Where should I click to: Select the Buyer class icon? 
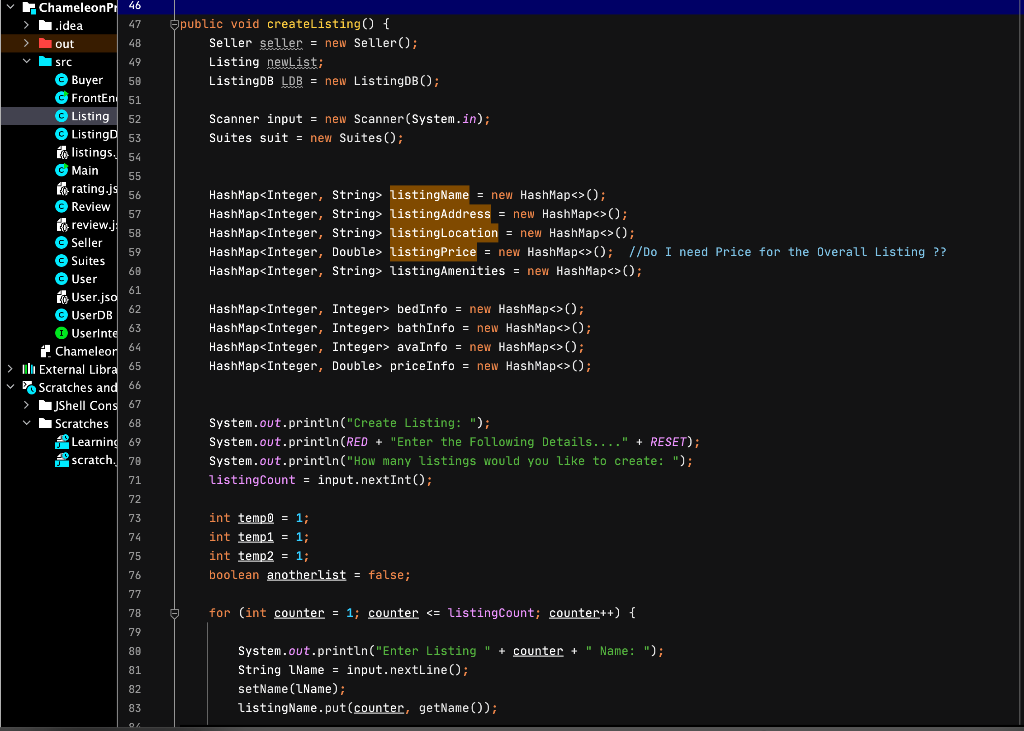click(63, 79)
